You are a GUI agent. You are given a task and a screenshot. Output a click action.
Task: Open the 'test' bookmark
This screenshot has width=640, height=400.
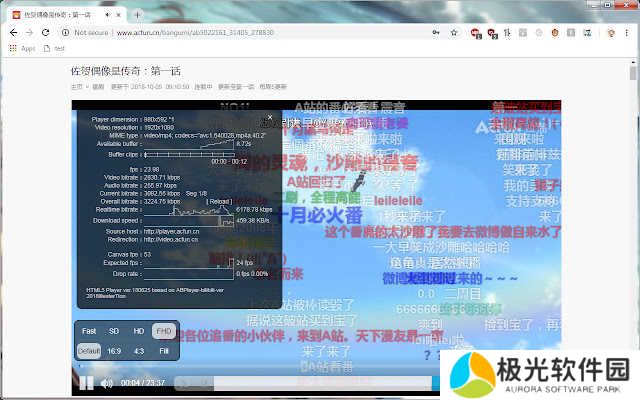(59, 48)
